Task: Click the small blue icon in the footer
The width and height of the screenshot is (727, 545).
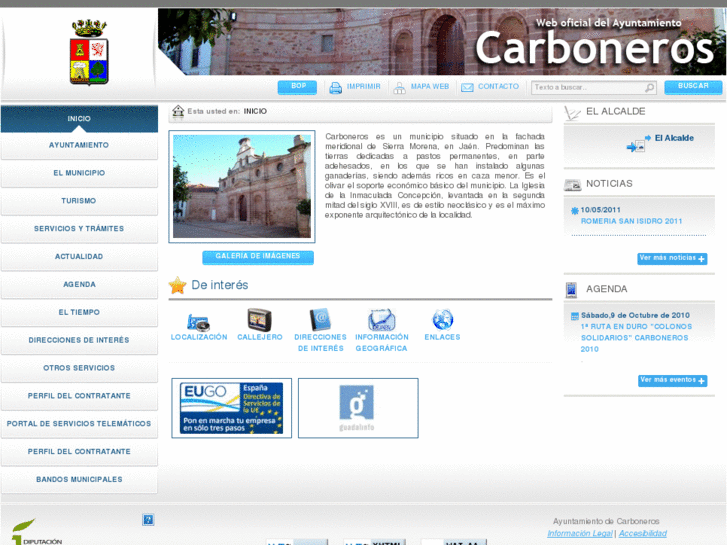Action: 148,519
